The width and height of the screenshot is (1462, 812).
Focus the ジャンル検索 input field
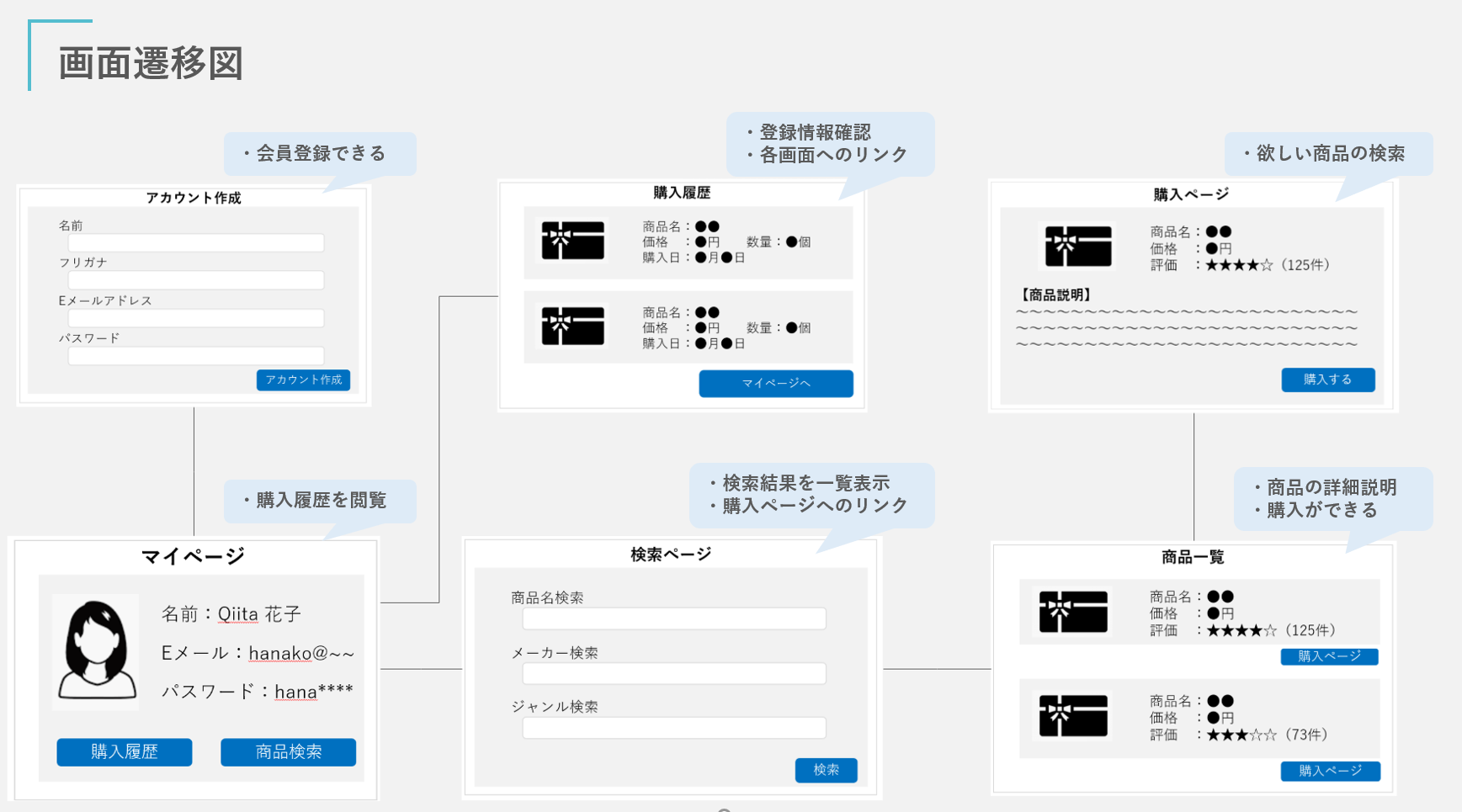pos(674,728)
